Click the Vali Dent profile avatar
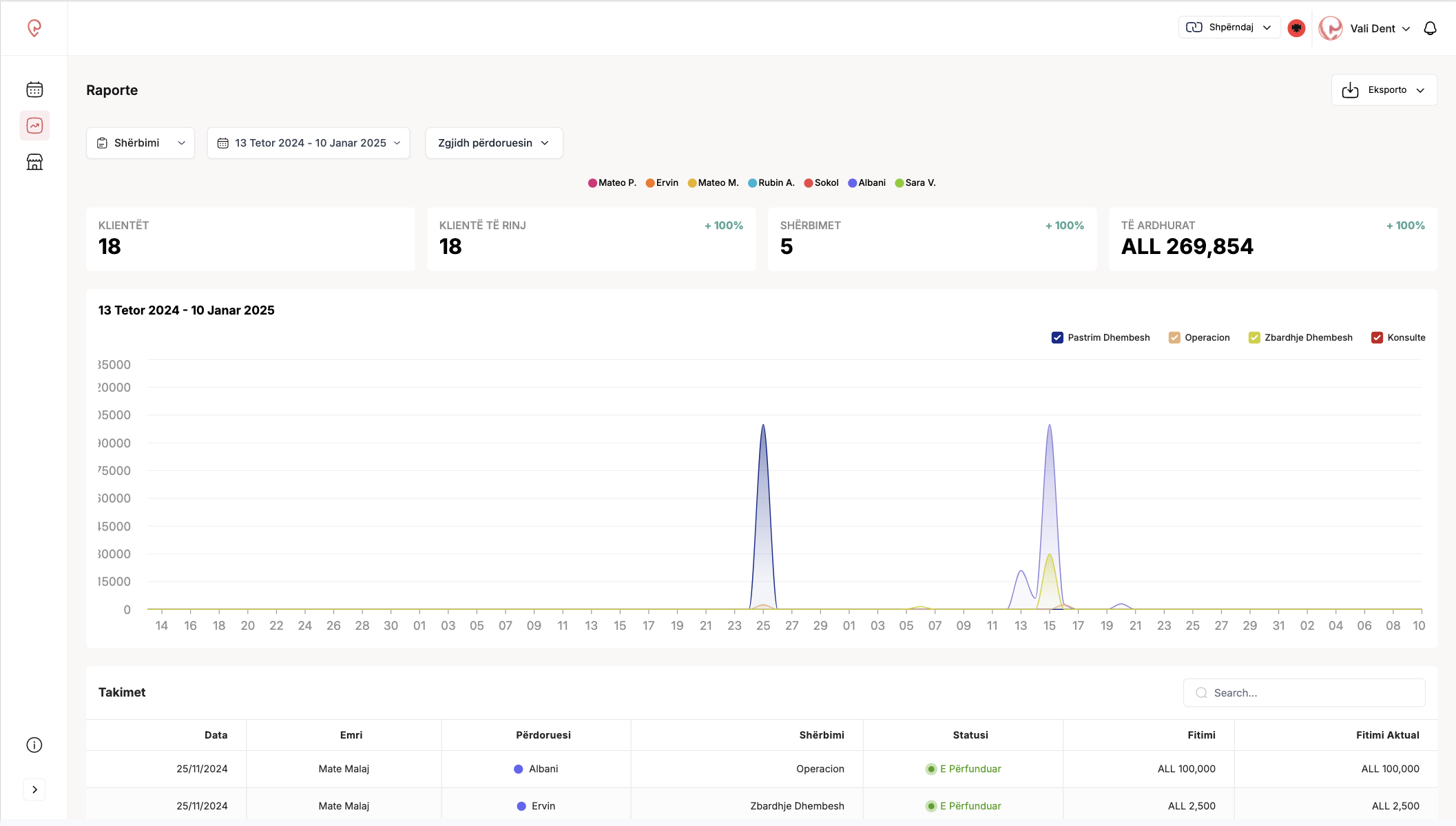The width and height of the screenshot is (1456, 826). point(1331,28)
